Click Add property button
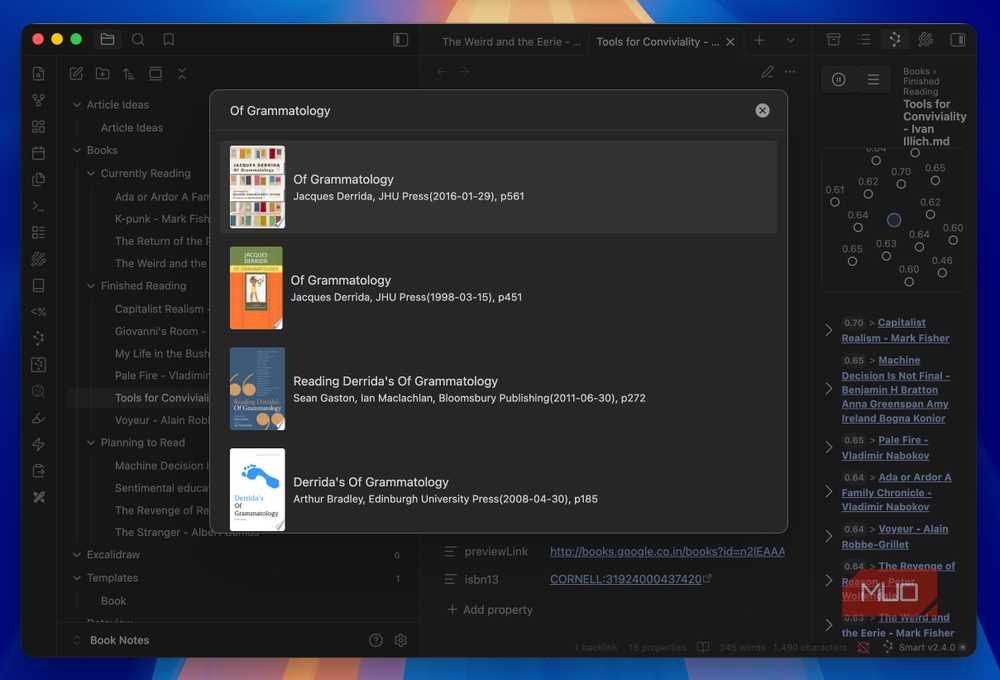 tap(490, 610)
